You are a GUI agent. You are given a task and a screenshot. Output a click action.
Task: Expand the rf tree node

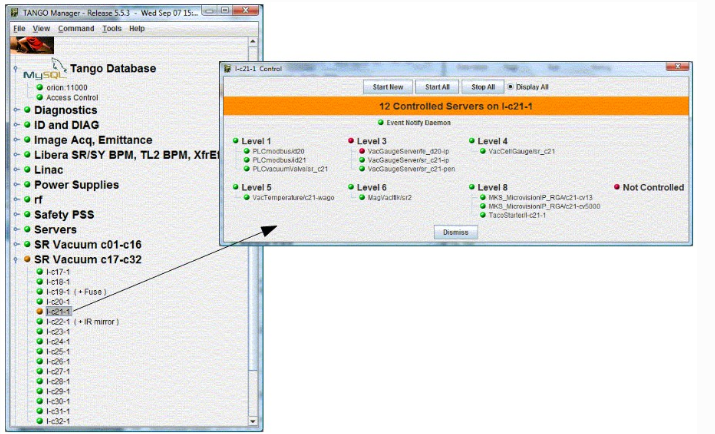(16, 200)
